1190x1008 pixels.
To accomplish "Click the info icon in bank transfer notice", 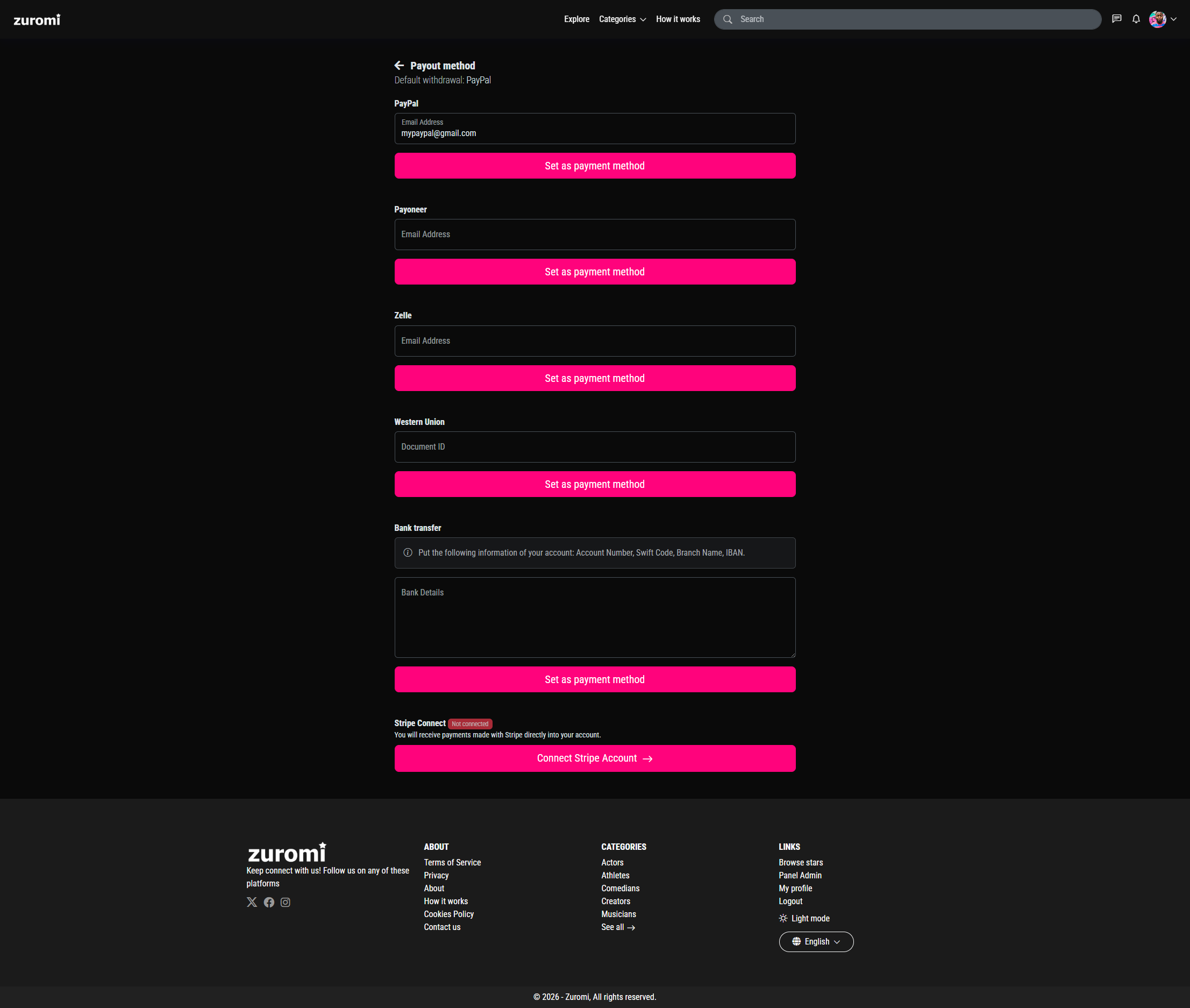I will pyautogui.click(x=407, y=552).
